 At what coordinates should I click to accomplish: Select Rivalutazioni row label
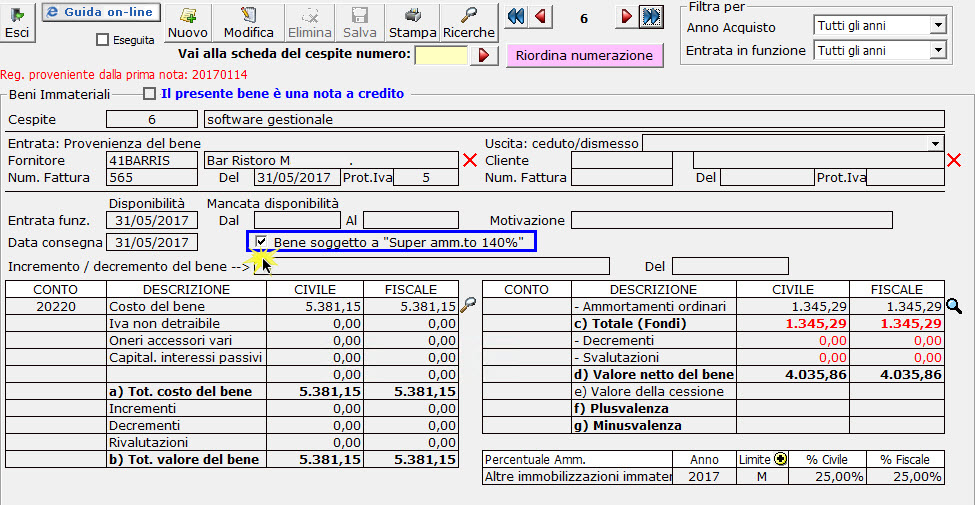tap(187, 443)
